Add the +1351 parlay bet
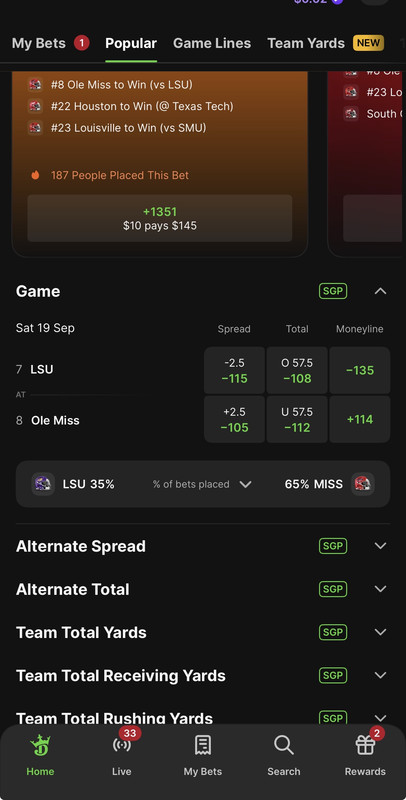406x800 pixels. (x=160, y=218)
